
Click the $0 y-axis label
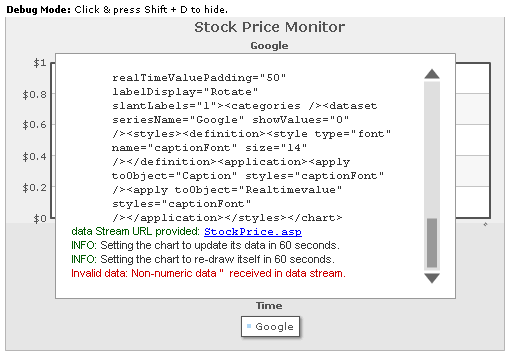pos(40,219)
